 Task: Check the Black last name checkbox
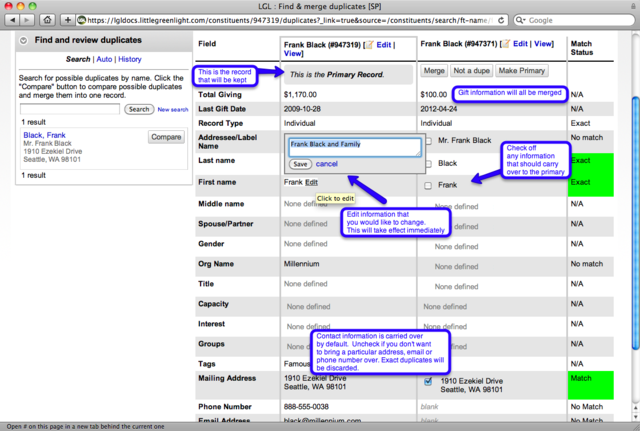pyautogui.click(x=428, y=164)
